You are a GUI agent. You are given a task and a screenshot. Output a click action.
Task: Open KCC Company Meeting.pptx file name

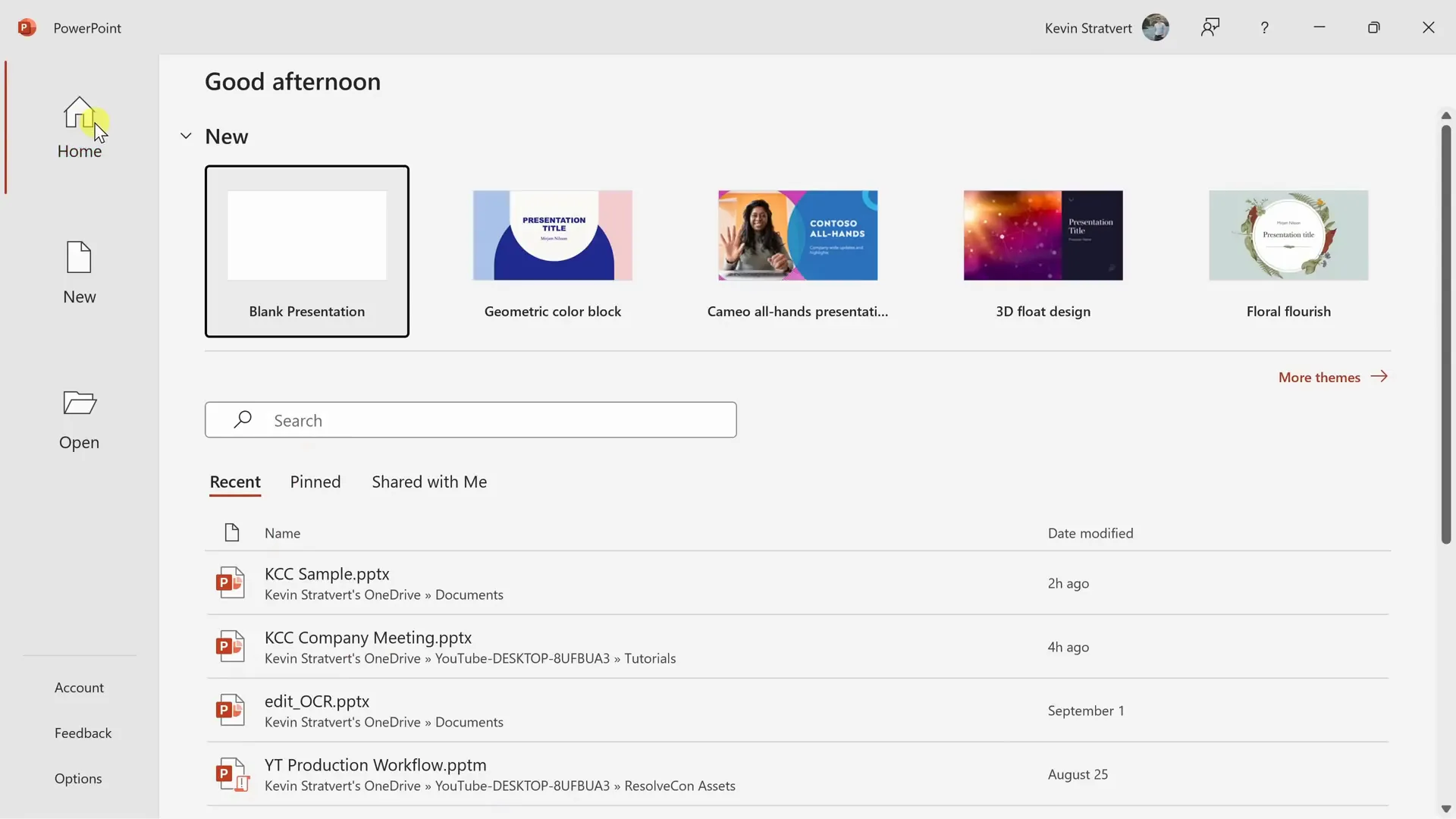[x=368, y=638]
